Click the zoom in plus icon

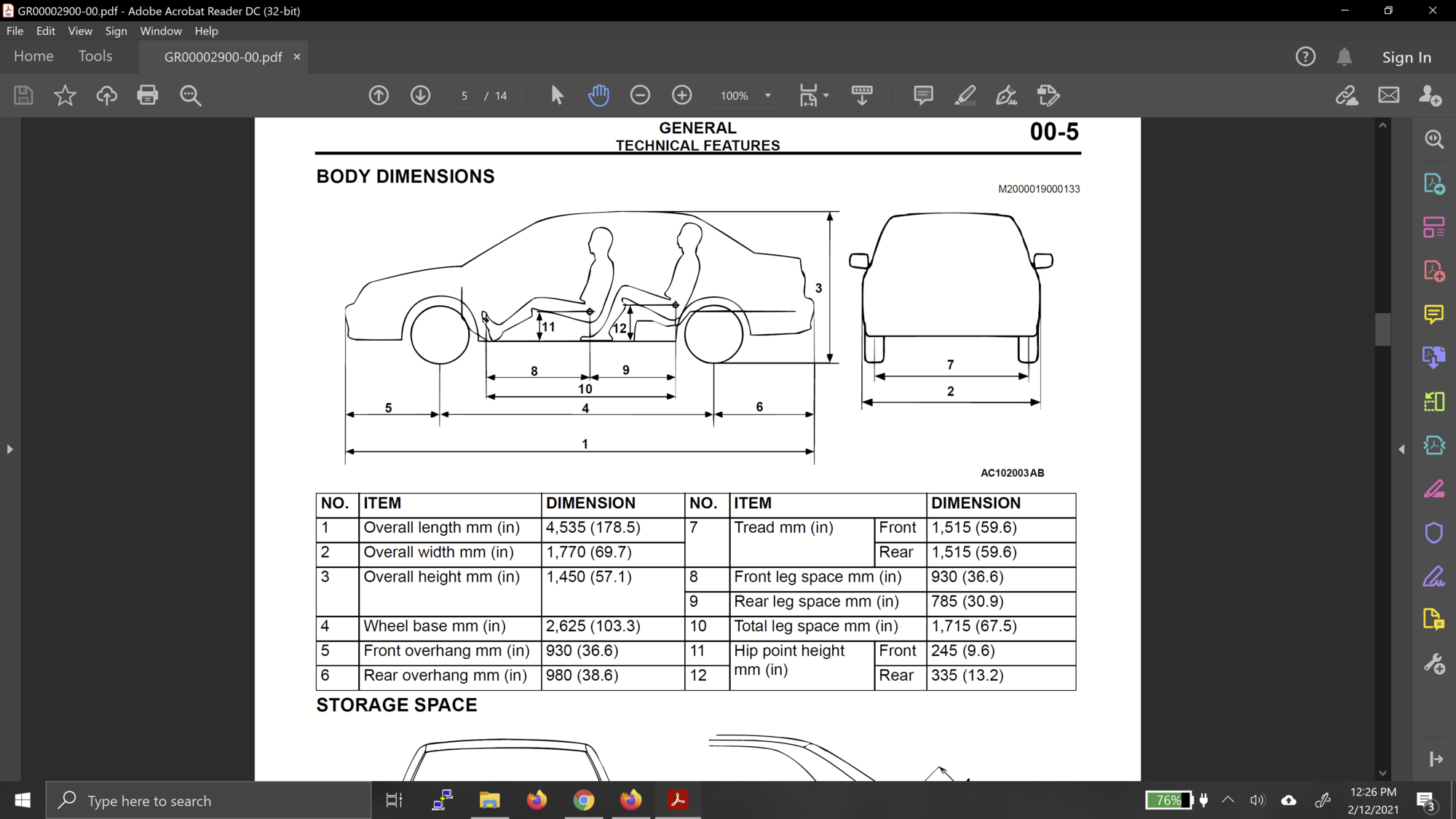point(681,95)
